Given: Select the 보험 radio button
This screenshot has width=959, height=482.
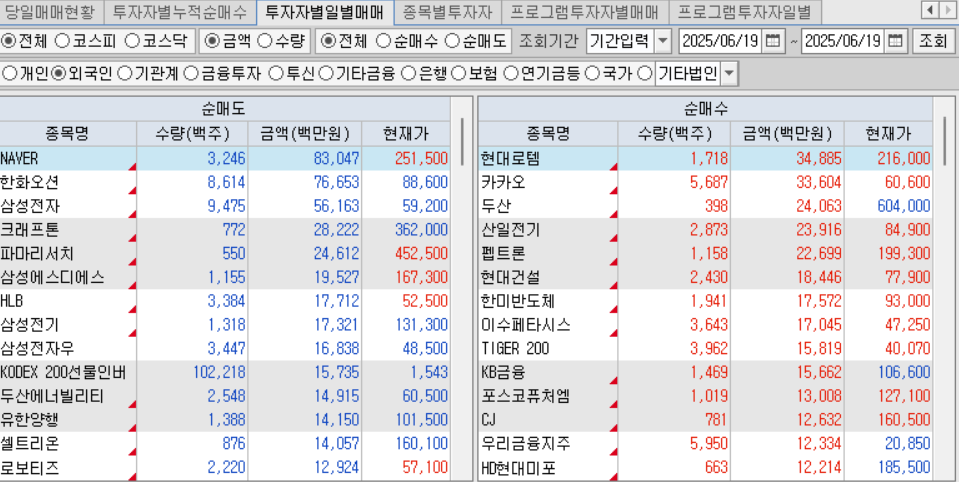Looking at the screenshot, I should (458, 74).
